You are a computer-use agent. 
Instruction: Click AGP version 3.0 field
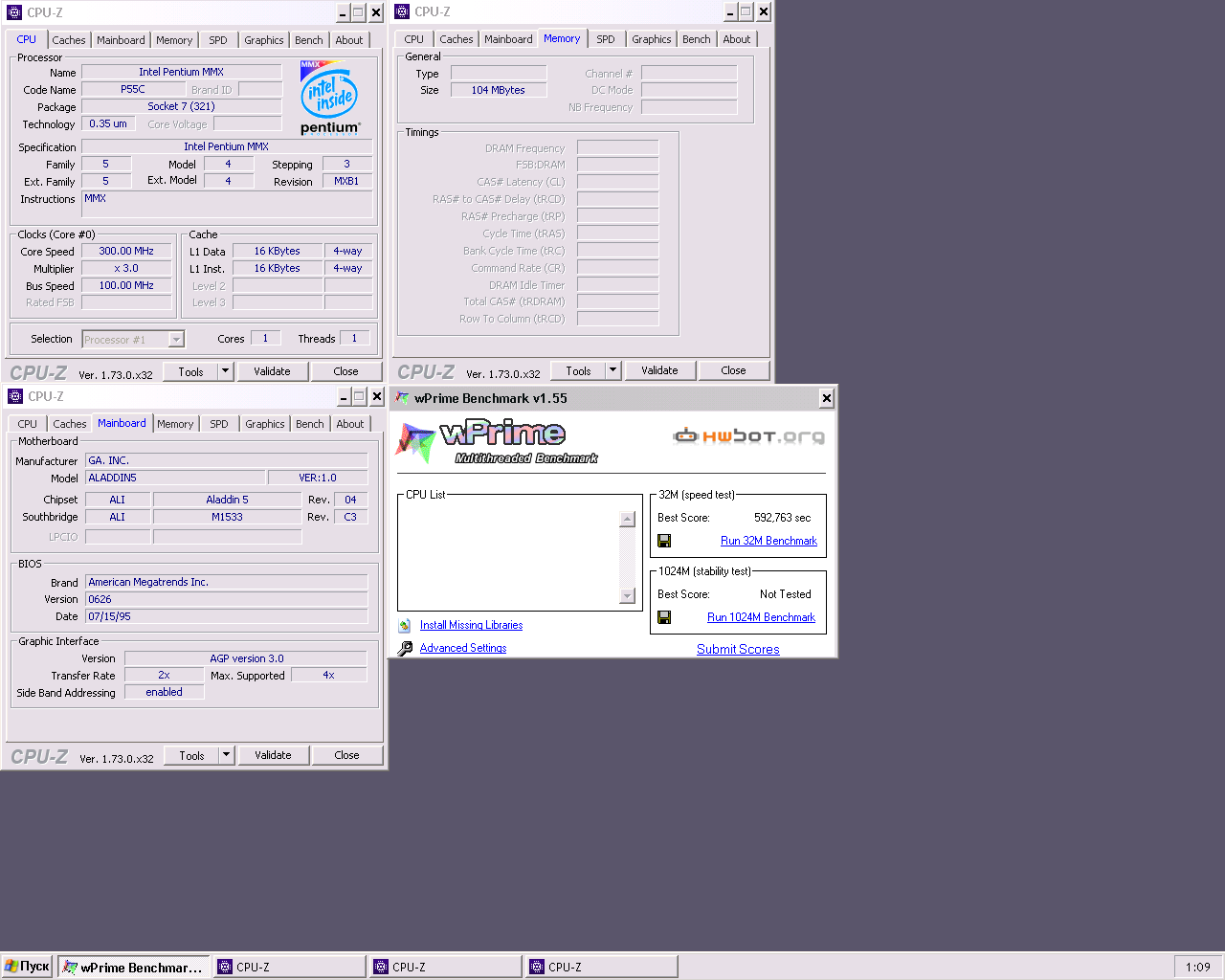(x=246, y=658)
